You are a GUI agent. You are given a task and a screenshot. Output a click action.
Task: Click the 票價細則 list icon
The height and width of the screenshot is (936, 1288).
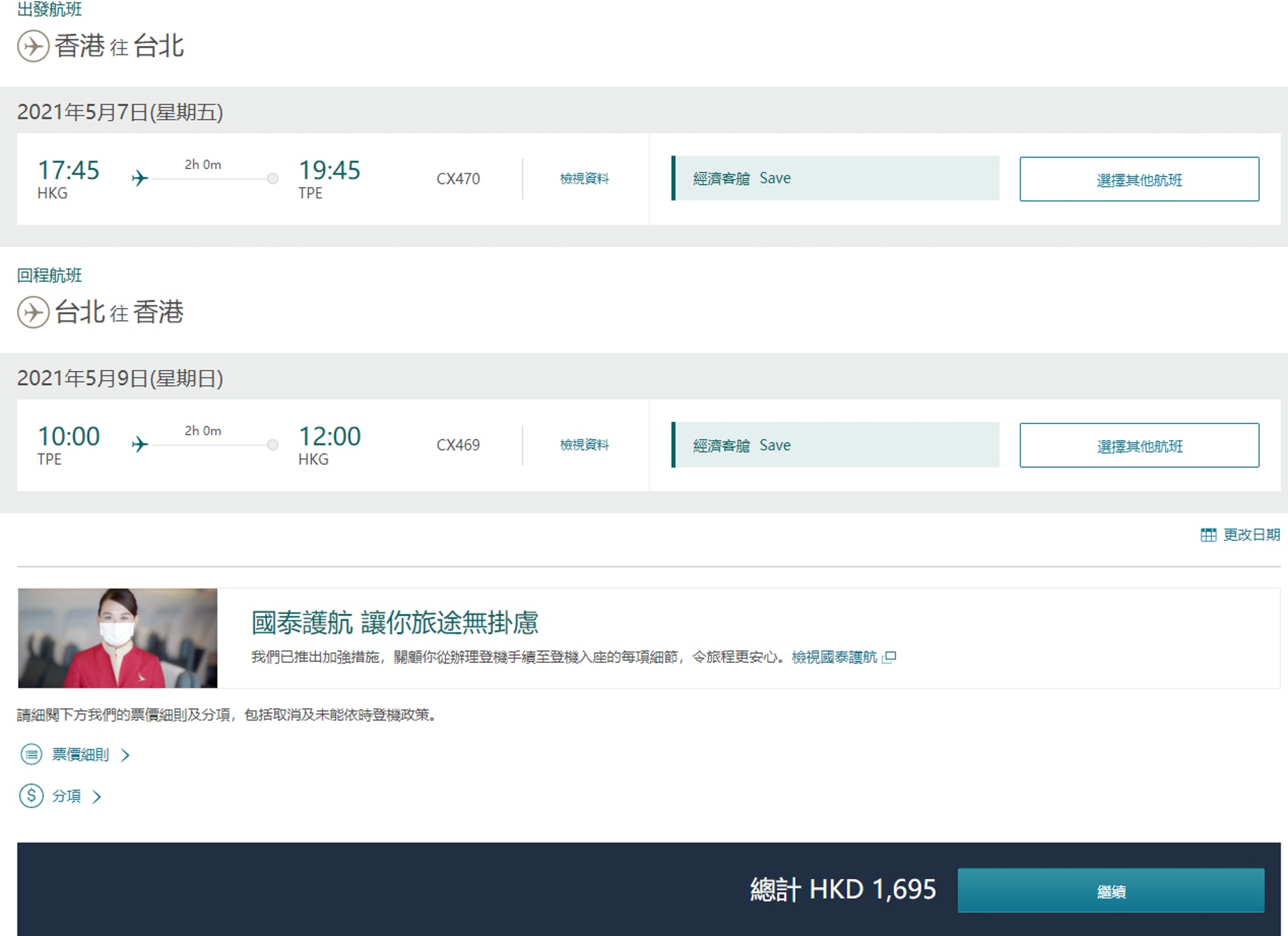(32, 755)
